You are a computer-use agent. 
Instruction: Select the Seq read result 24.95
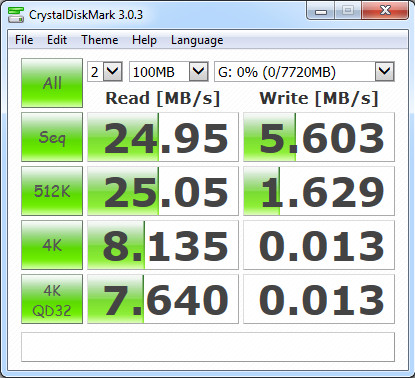tap(163, 137)
